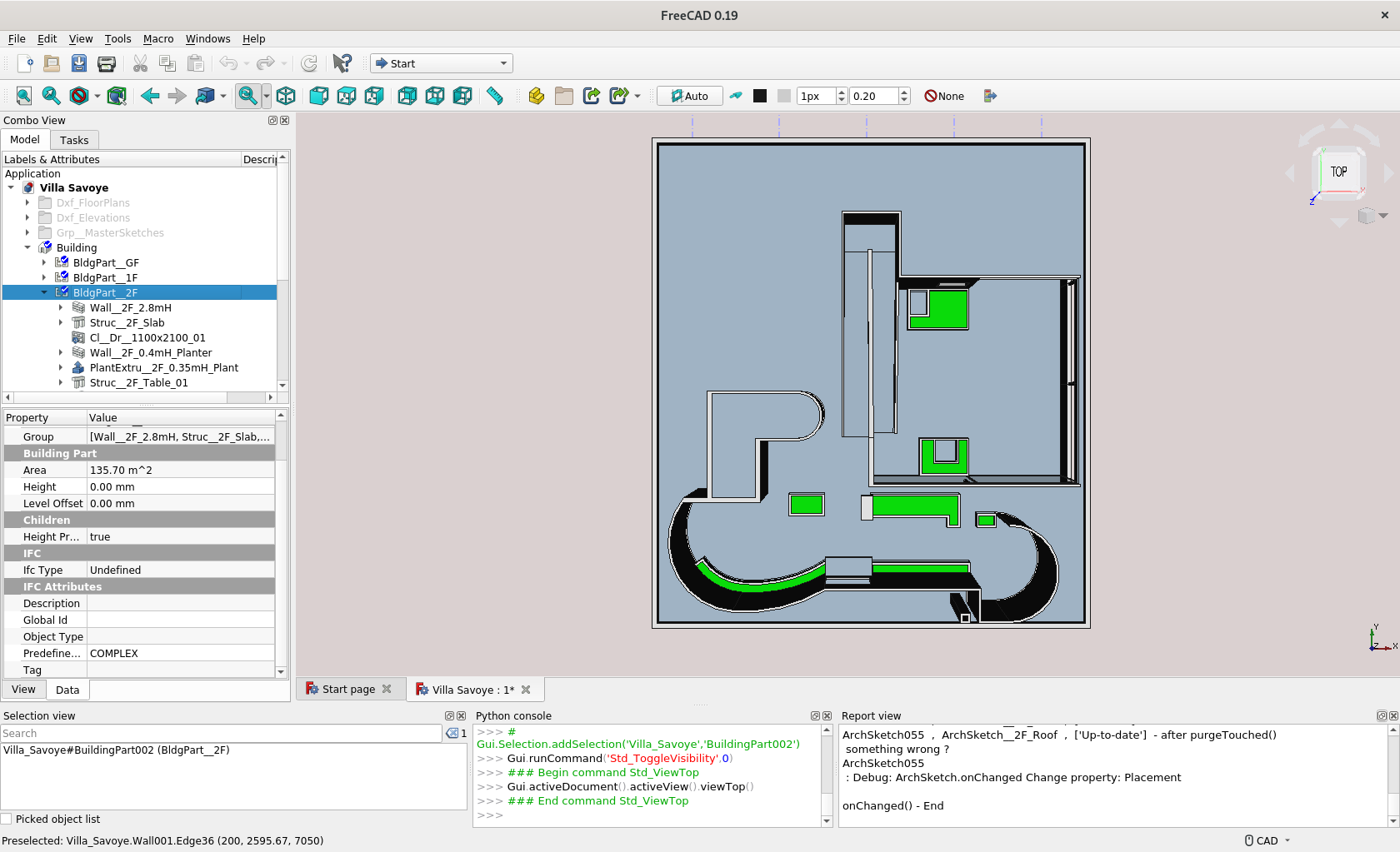1400x852 pixels.
Task: Open the Draft layers manager icon
Action: [x=990, y=96]
